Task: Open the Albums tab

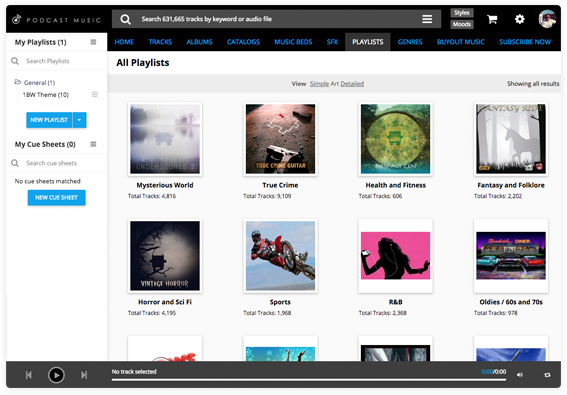Action: coord(199,42)
